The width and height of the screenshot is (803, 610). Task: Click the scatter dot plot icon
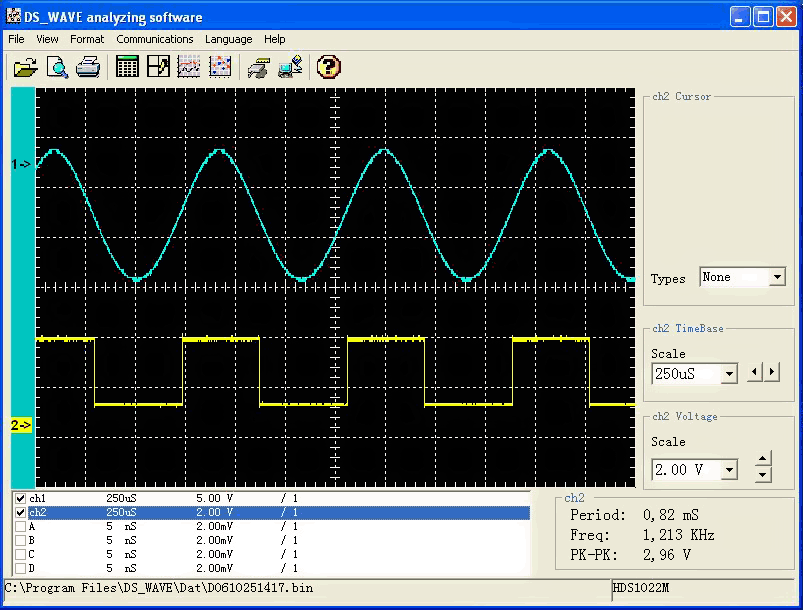[x=219, y=67]
